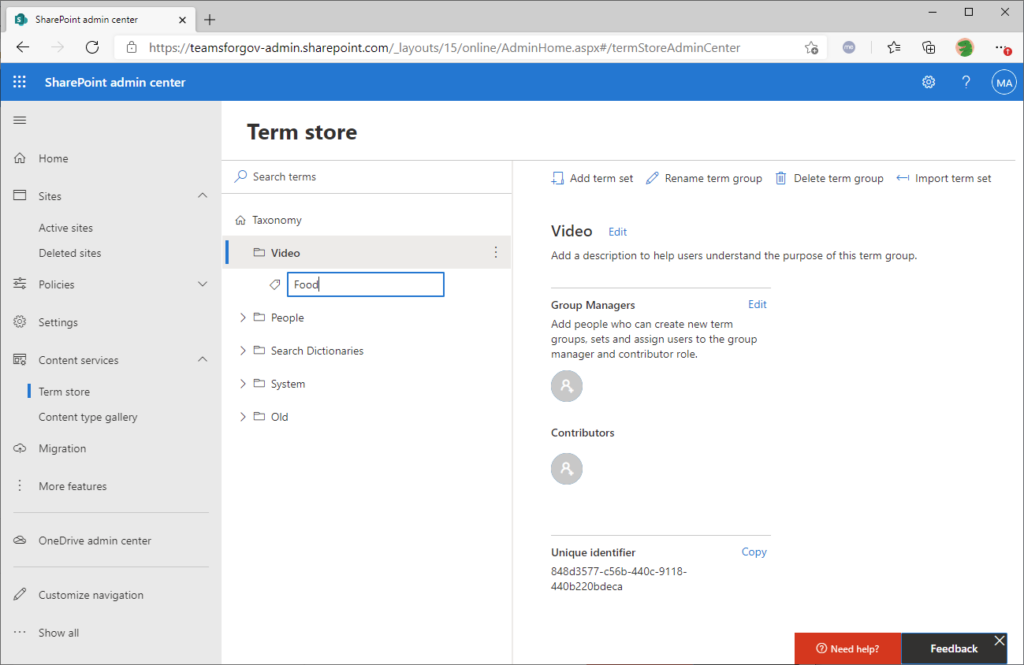Open the Help question mark icon
The height and width of the screenshot is (665, 1024).
(965, 81)
